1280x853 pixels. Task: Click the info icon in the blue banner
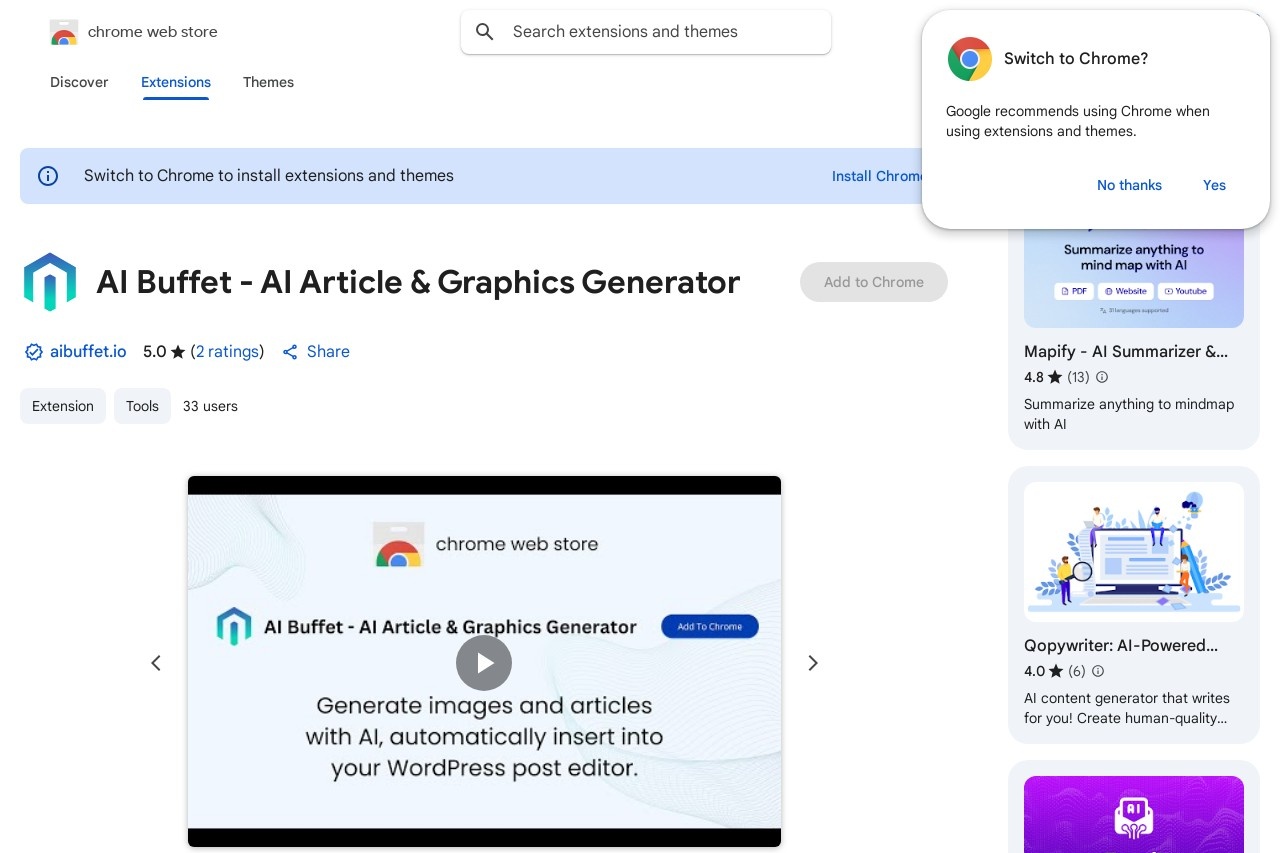coord(48,176)
